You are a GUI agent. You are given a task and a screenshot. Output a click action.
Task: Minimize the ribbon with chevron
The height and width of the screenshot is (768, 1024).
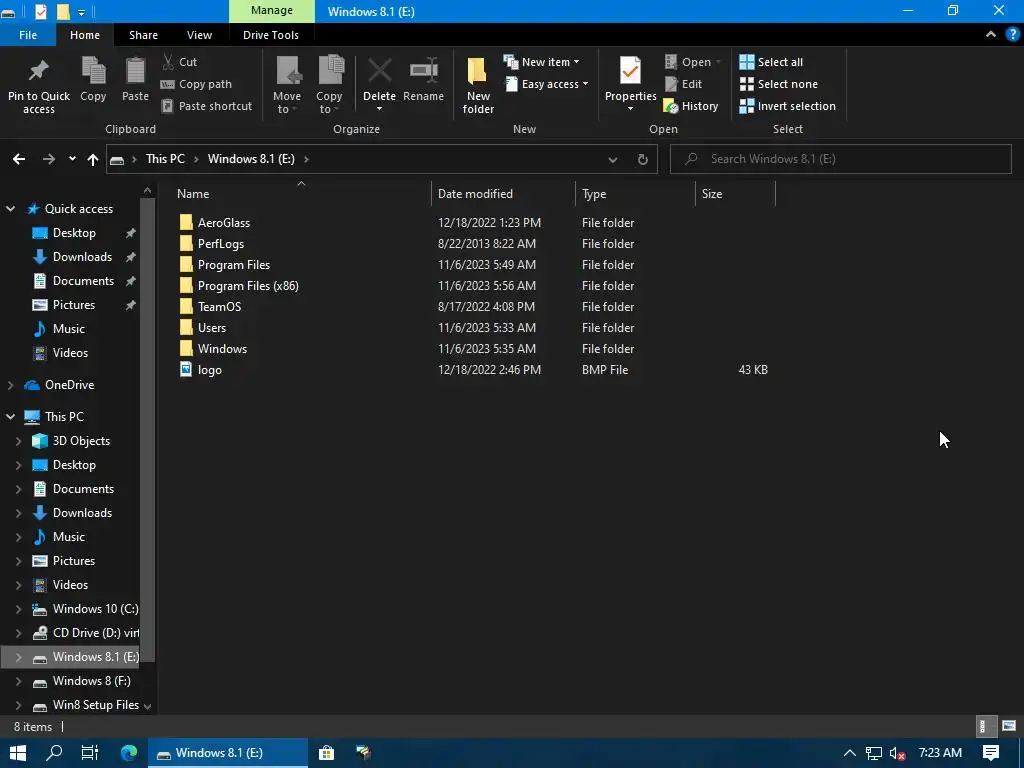point(991,35)
